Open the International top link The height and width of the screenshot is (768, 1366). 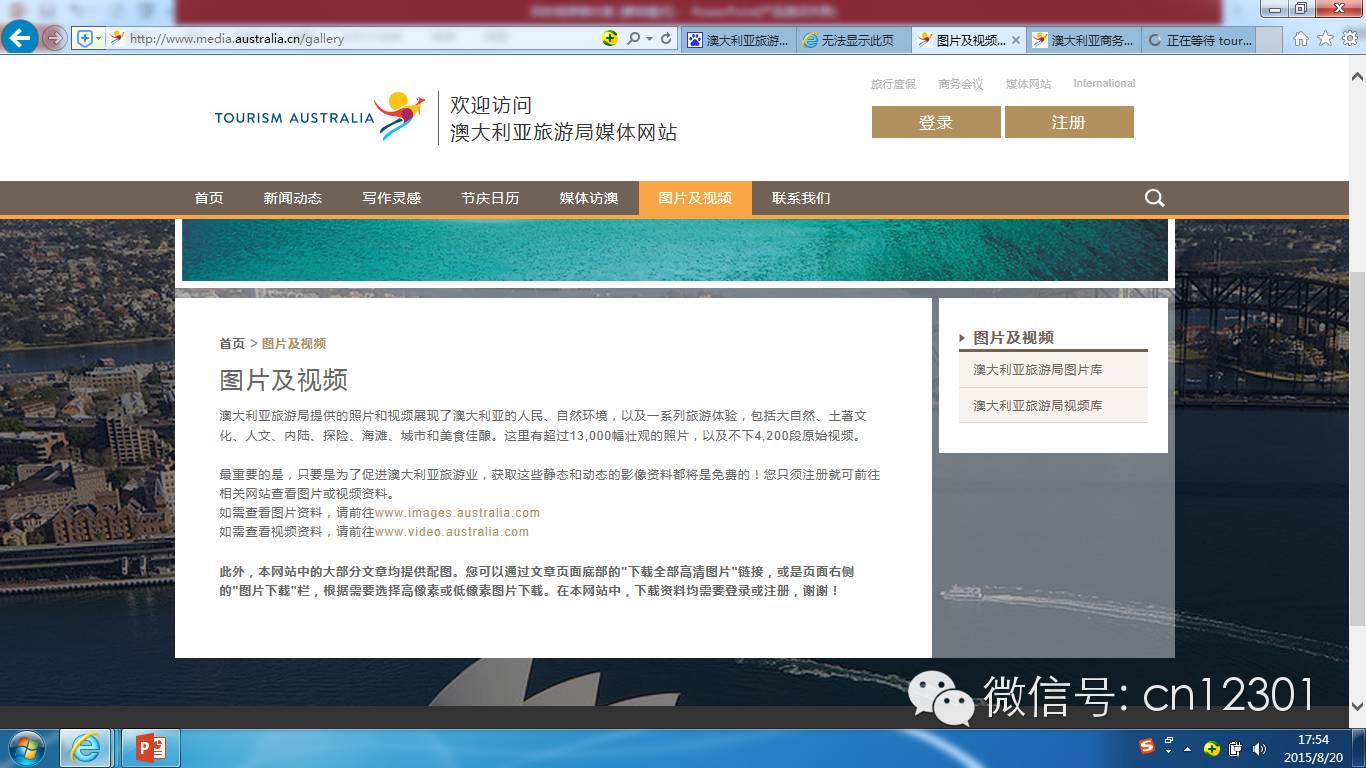pos(1104,84)
